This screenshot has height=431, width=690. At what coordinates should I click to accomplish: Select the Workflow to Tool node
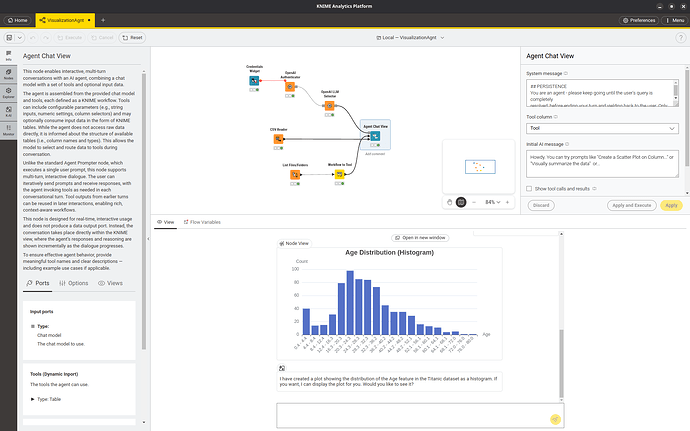(x=339, y=174)
